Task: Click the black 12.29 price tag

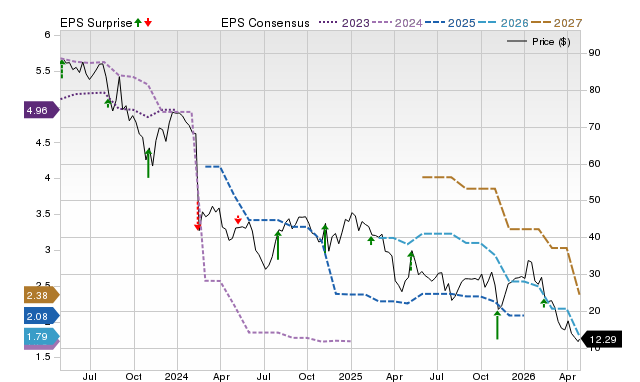Action: tap(601, 339)
